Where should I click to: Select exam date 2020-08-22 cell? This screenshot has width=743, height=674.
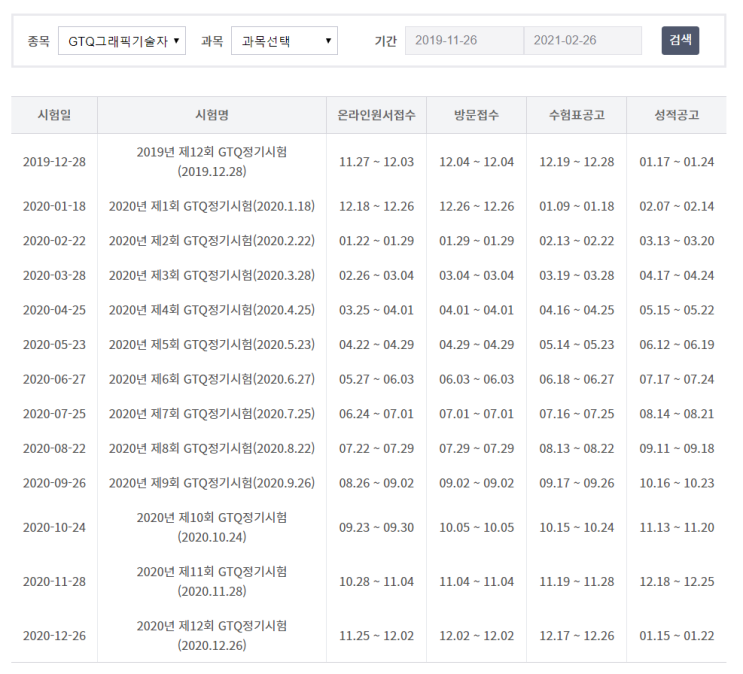point(54,449)
